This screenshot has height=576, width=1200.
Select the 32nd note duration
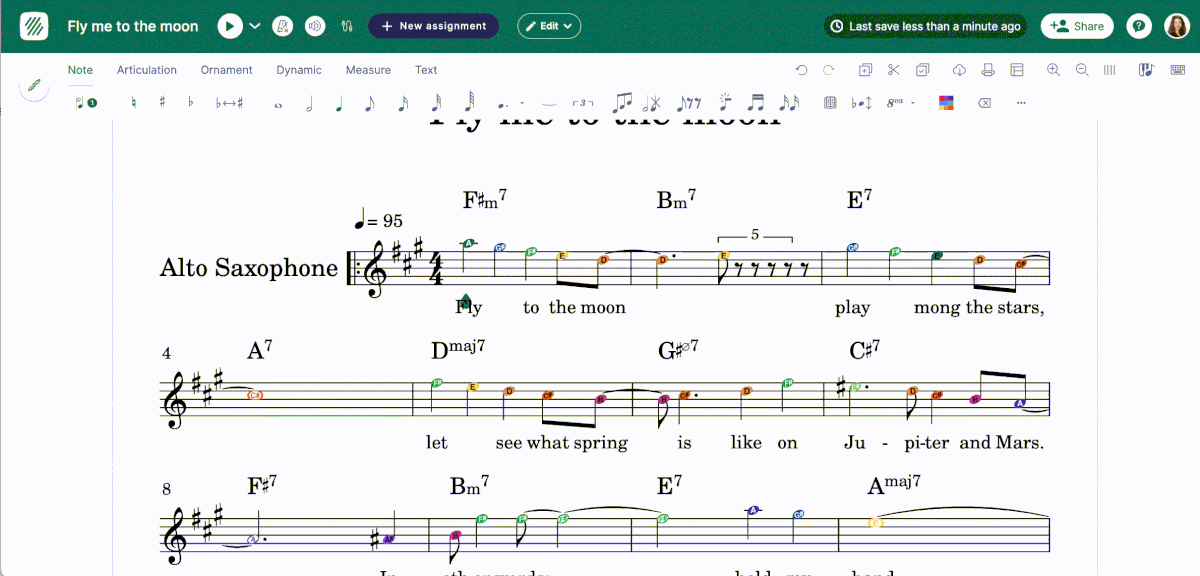point(436,103)
